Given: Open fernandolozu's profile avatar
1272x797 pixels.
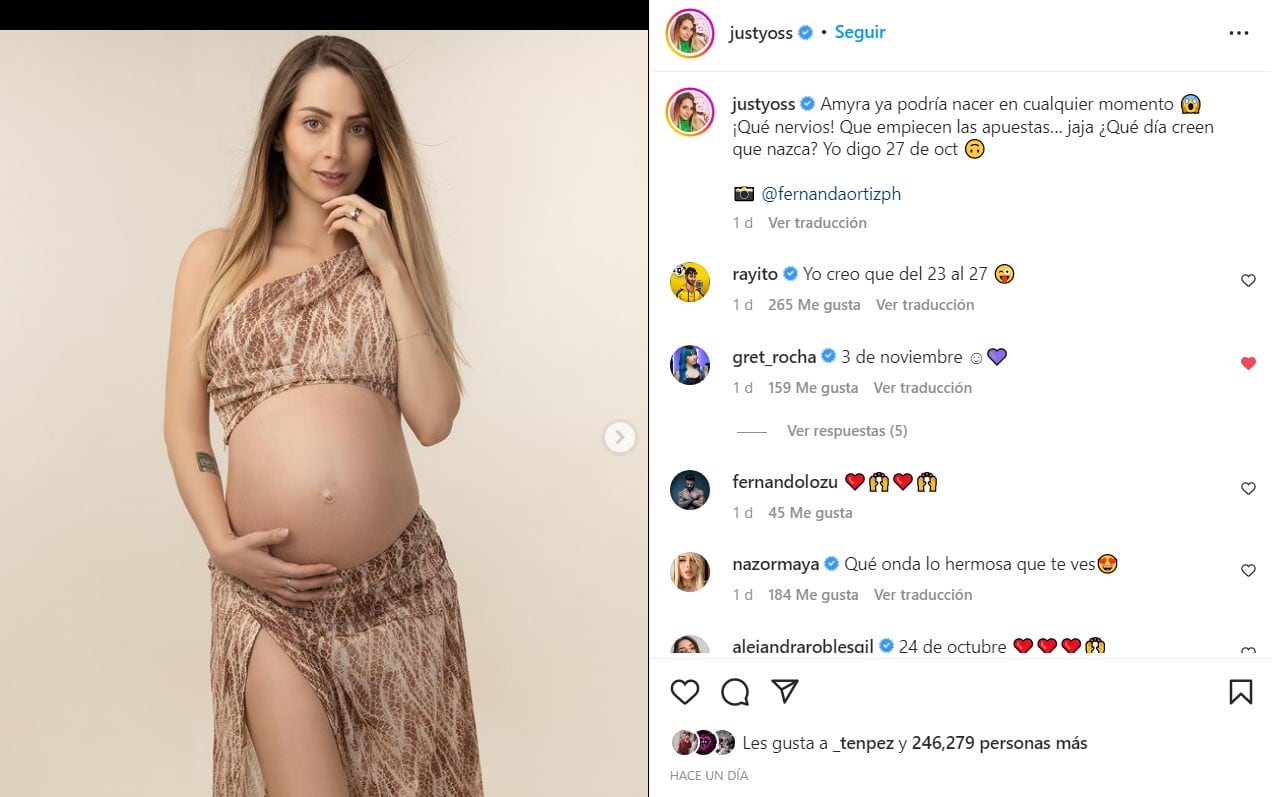Looking at the screenshot, I should 690,490.
